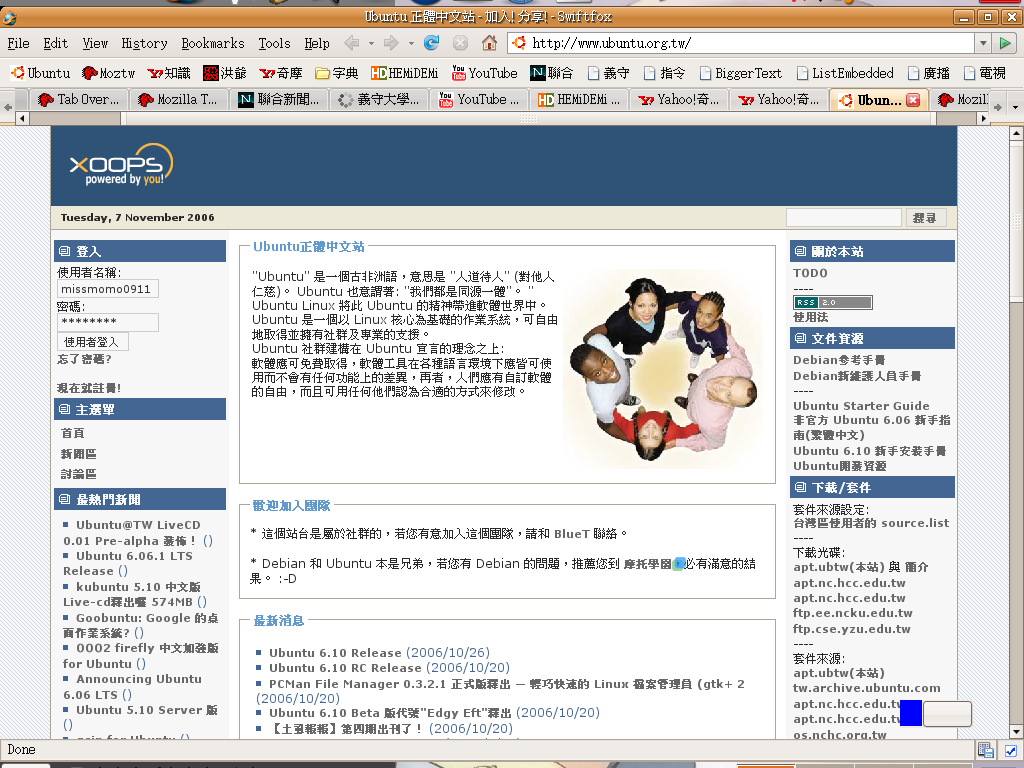Click the session save icon in status bar
Screen dimensions: 1024x768
pyautogui.click(x=985, y=750)
